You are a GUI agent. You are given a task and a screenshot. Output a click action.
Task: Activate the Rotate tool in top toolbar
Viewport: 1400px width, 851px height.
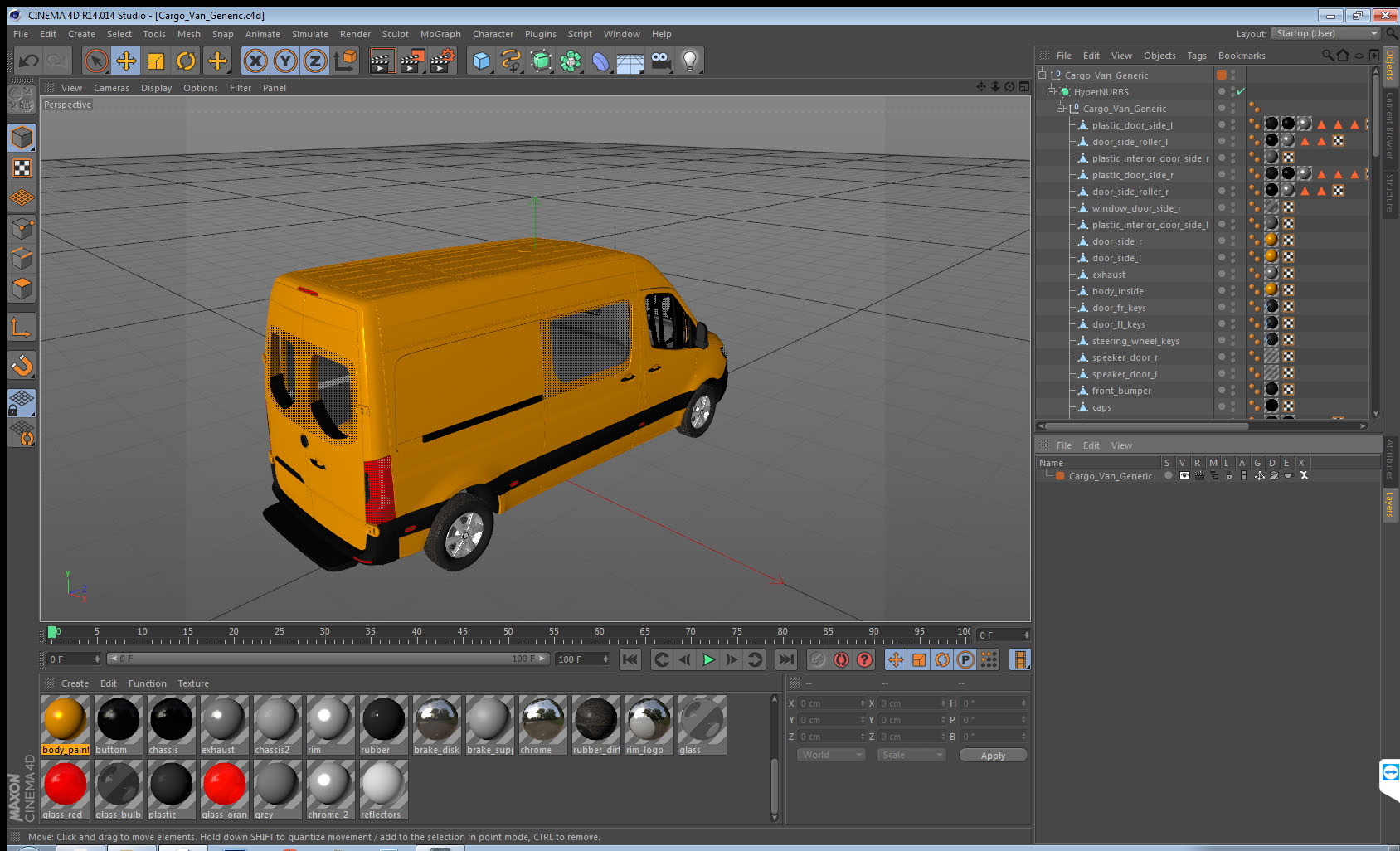pyautogui.click(x=186, y=61)
